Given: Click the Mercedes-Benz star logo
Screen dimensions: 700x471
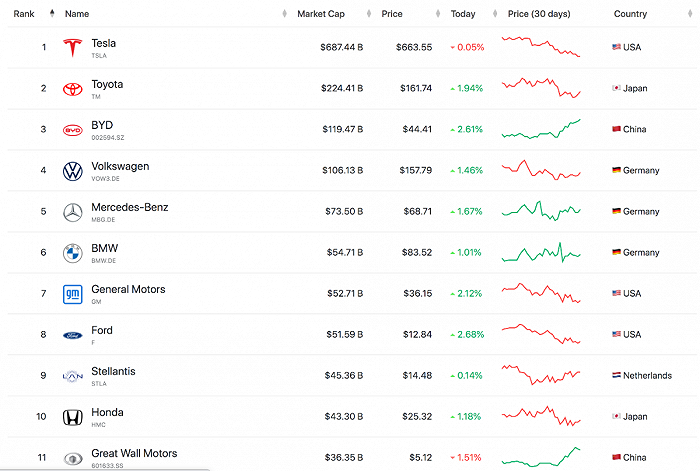Looking at the screenshot, I should [71, 212].
